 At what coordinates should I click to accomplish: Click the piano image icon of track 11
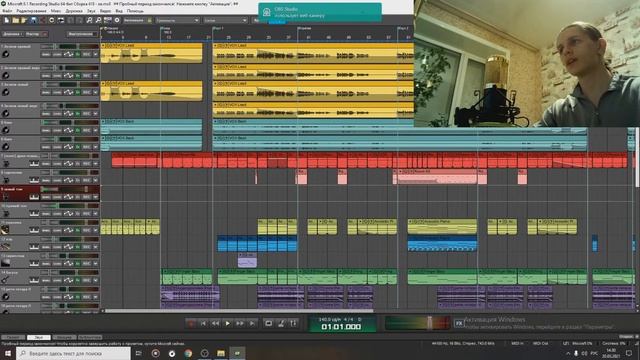(6, 230)
